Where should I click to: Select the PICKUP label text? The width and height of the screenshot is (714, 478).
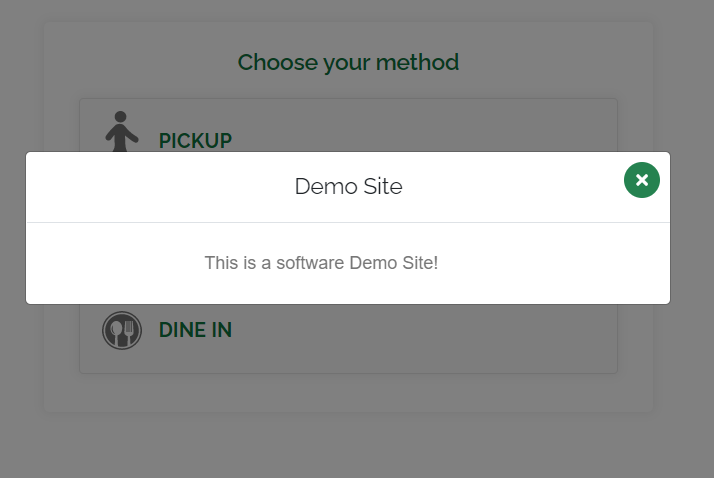pyautogui.click(x=195, y=141)
